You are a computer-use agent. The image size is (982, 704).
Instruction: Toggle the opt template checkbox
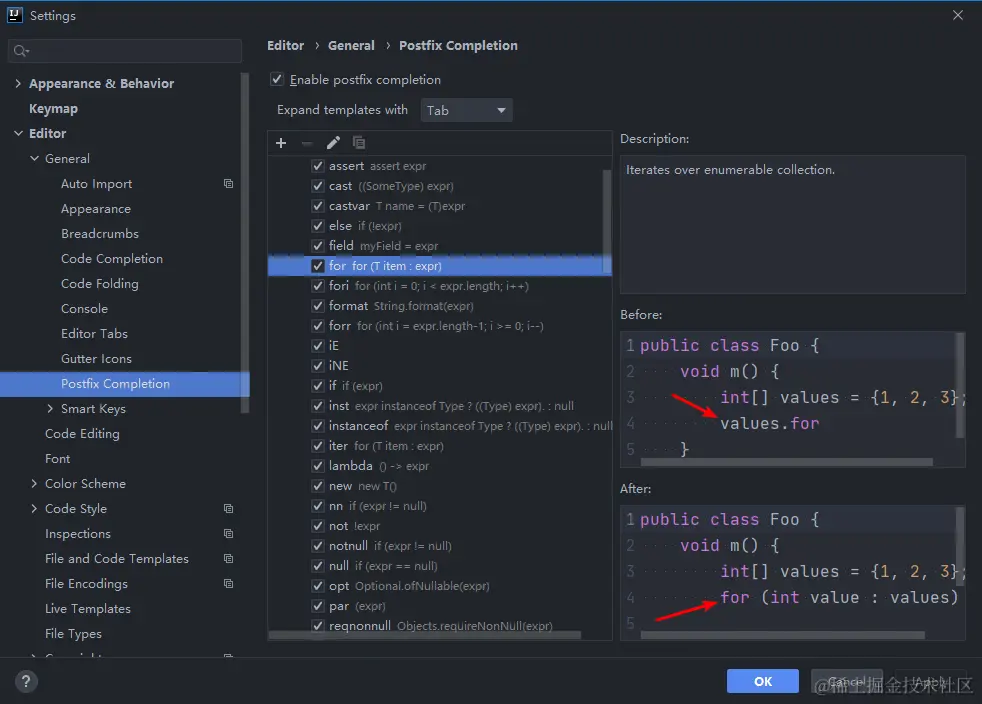tap(318, 586)
